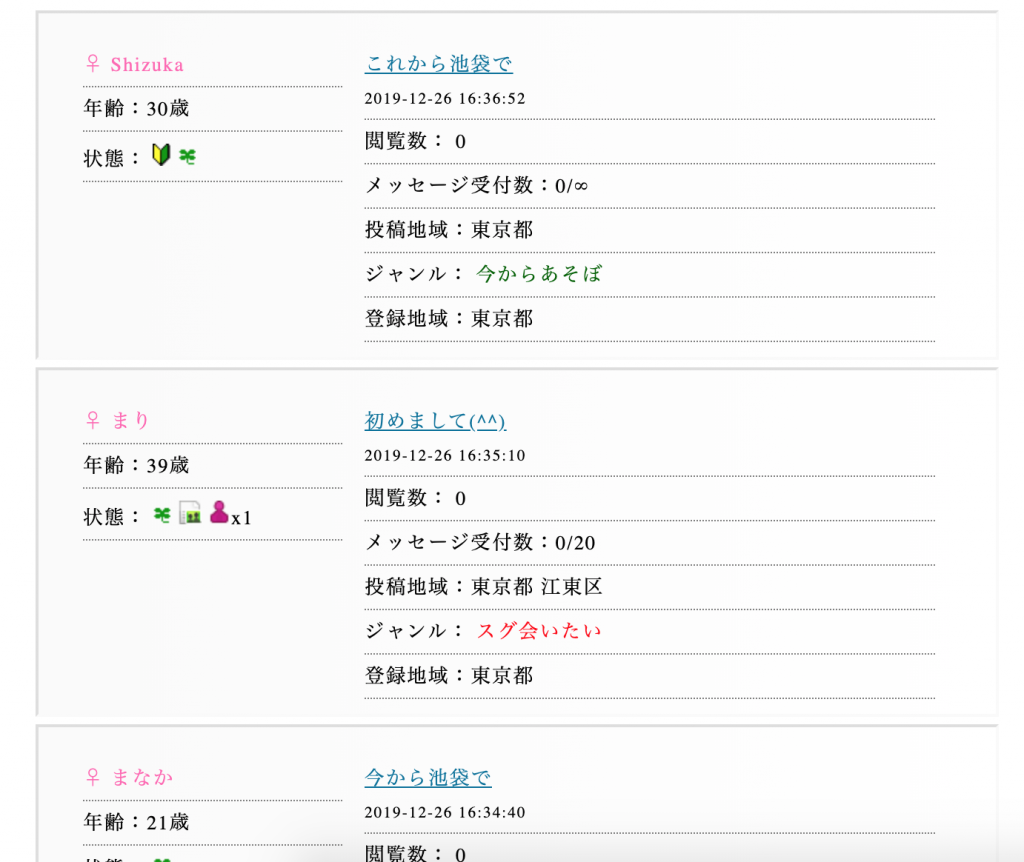Click the green clover icon in Shizuka's status
The image size is (1024, 862).
point(187,156)
